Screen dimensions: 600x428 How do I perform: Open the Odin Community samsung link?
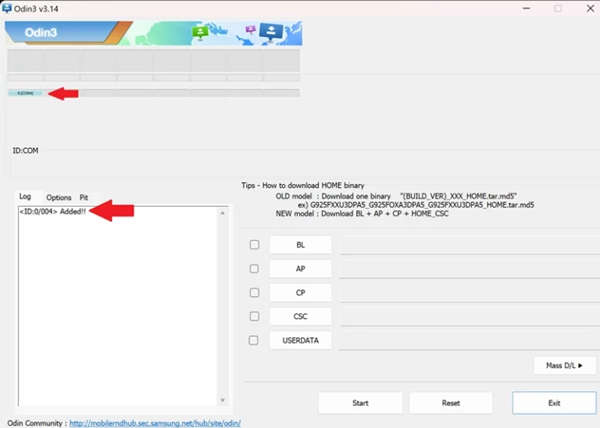(x=155, y=423)
